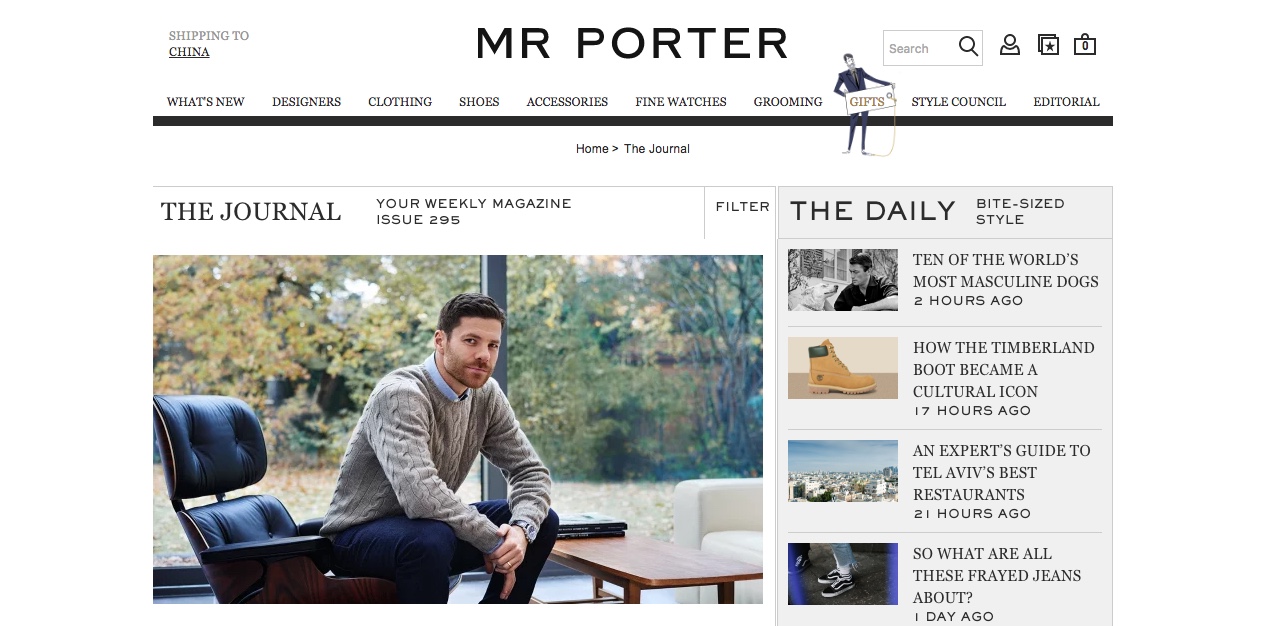
Task: Go to the Editorial section
Action: [1066, 102]
